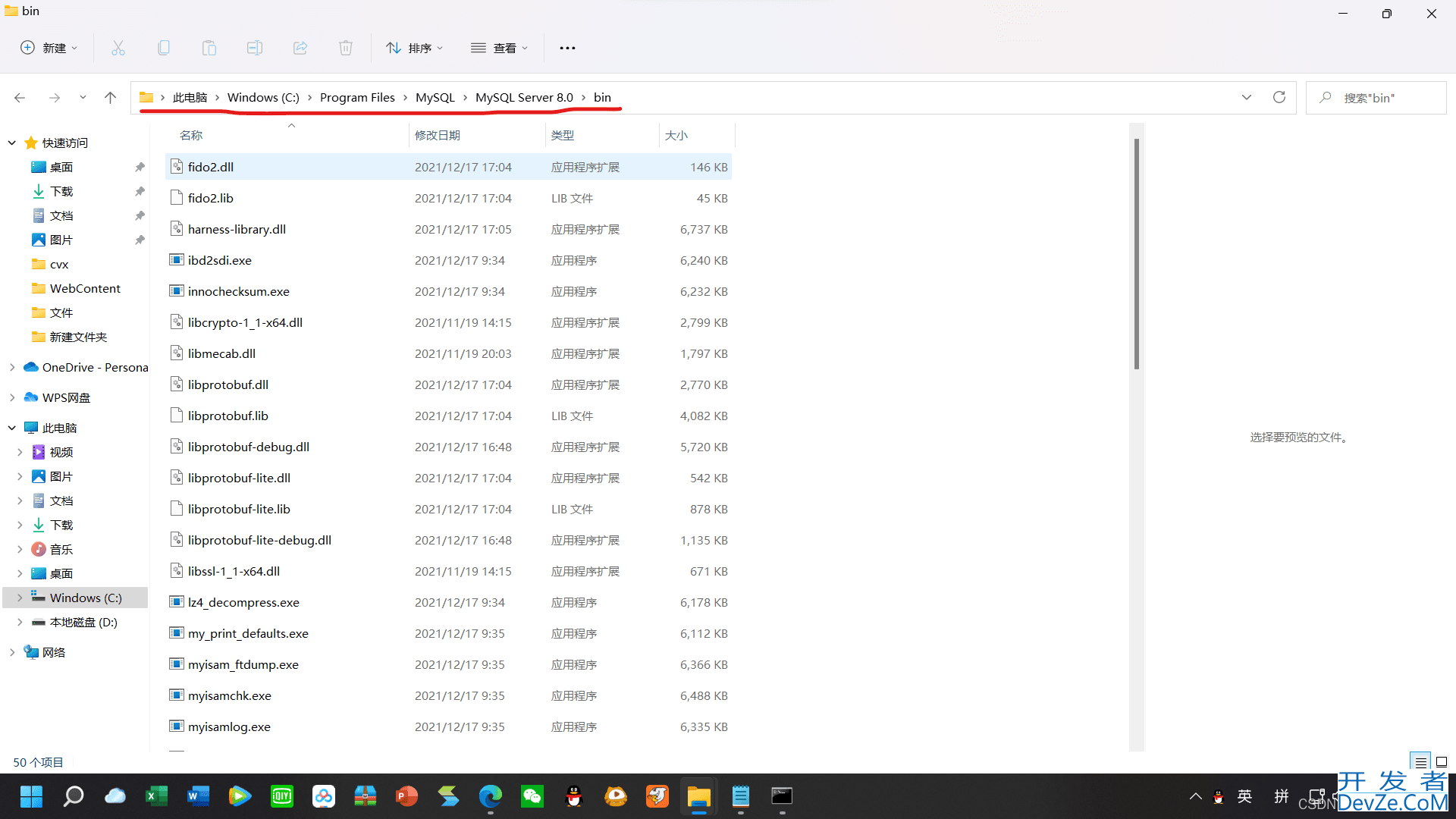Image resolution: width=1456 pixels, height=819 pixels.
Task: Click MySQL Server 8.0 breadcrumb
Action: [524, 98]
